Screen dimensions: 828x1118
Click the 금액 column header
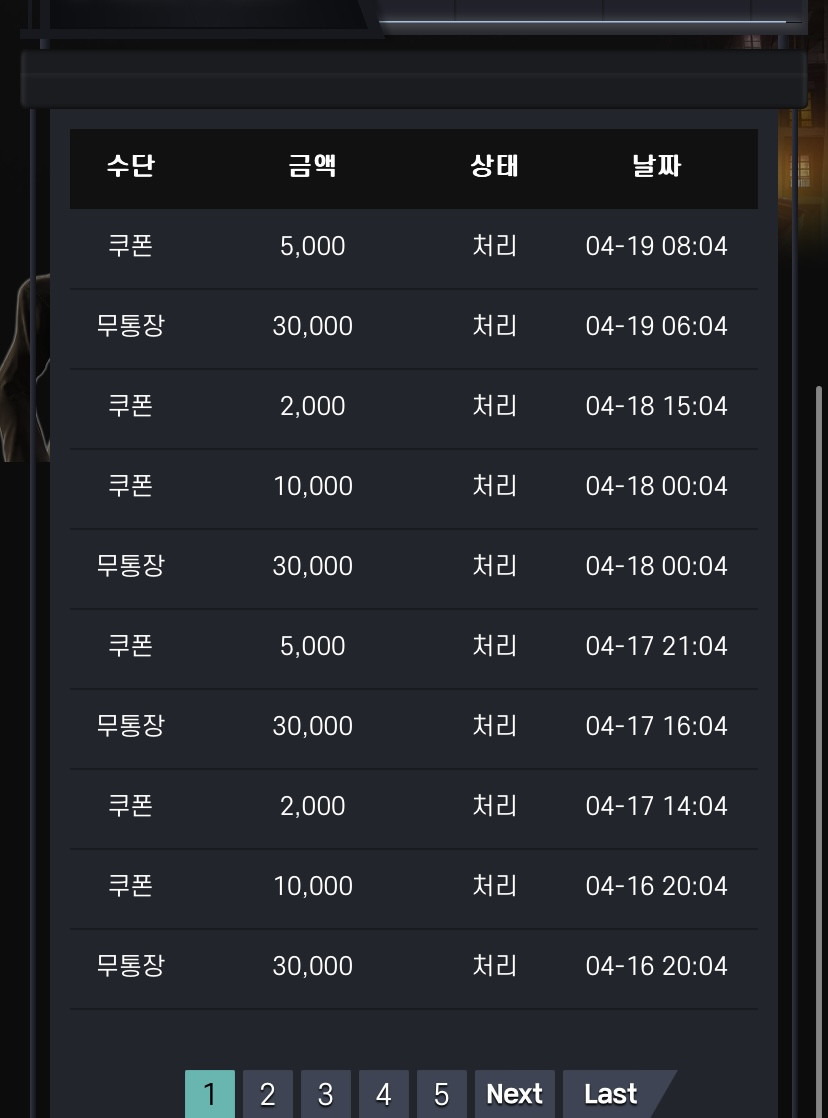click(x=312, y=166)
